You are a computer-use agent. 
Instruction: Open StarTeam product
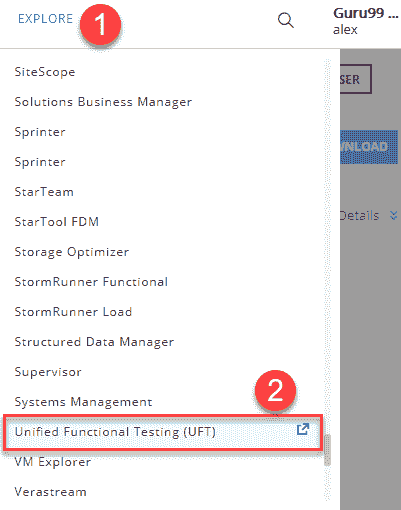[44, 192]
